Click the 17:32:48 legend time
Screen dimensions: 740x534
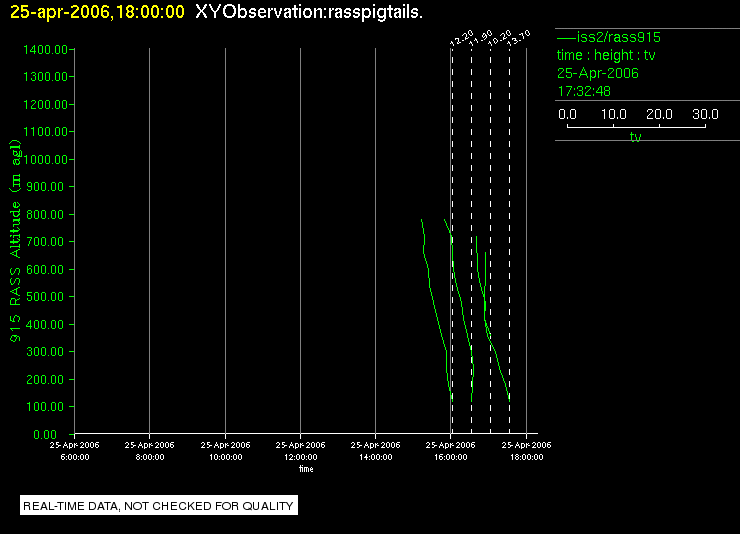point(584,91)
